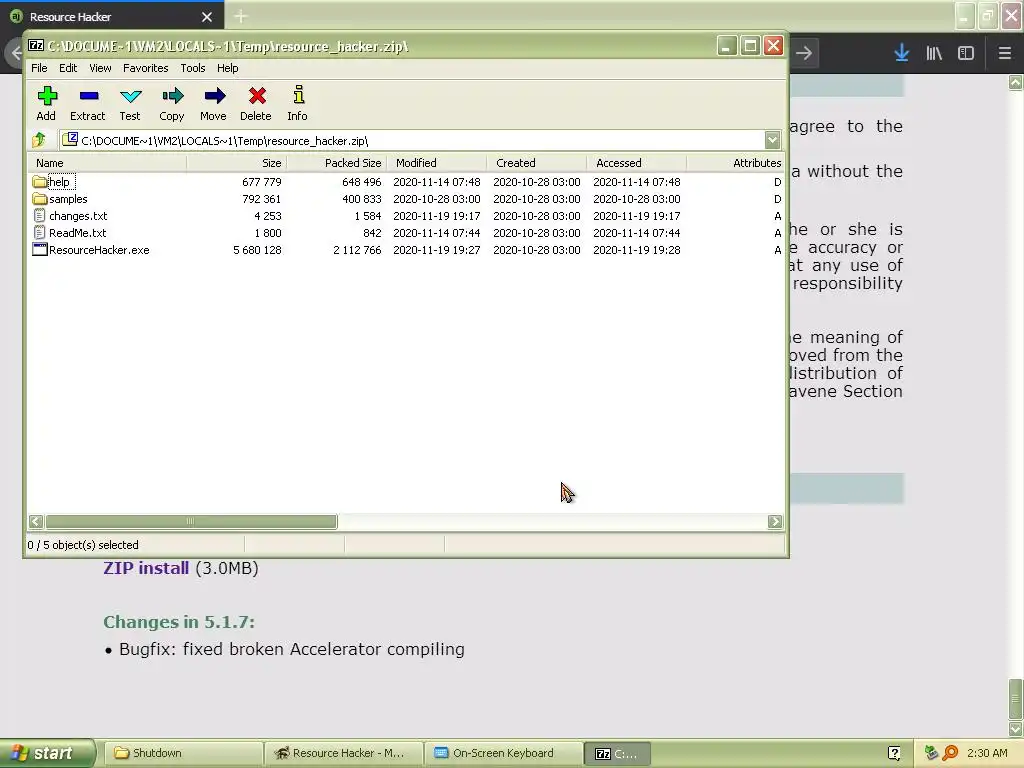Click the horizontal scrollbar left arrow
This screenshot has width=1024, height=768.
coord(36,521)
